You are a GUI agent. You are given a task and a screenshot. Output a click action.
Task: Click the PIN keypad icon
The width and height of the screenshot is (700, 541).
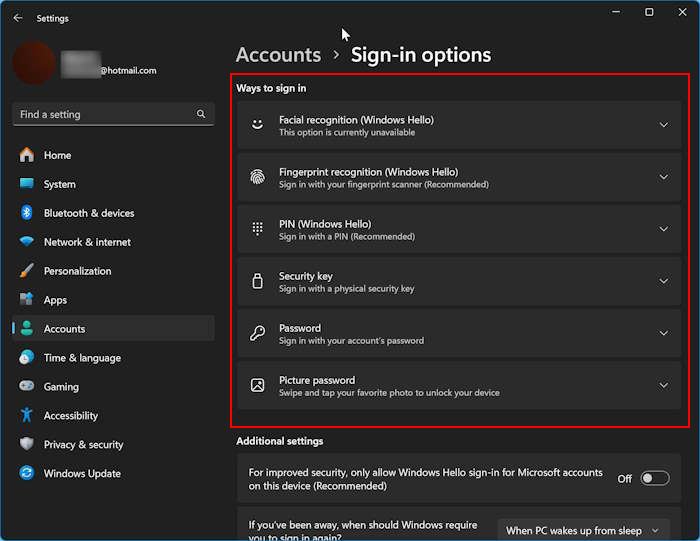point(258,229)
